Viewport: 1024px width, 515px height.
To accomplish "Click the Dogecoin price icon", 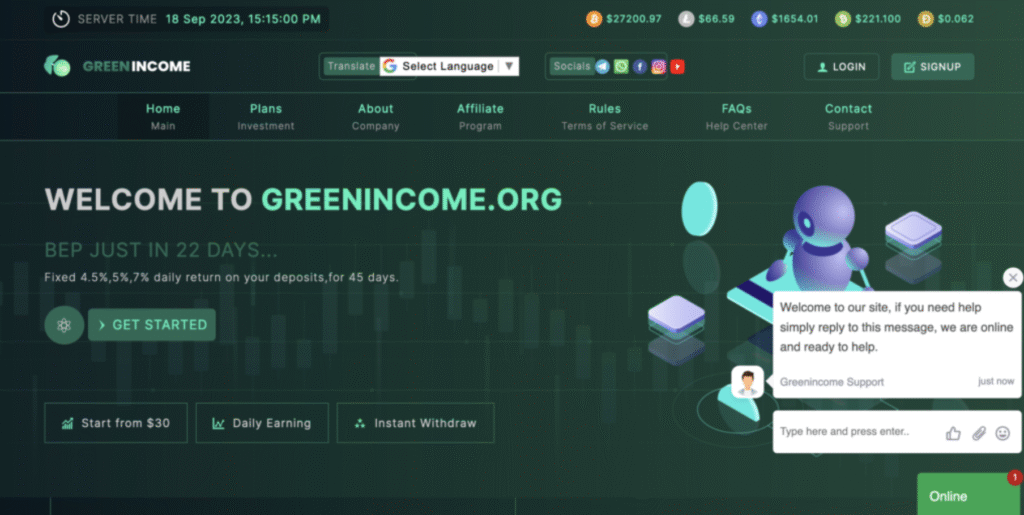I will click(x=925, y=19).
